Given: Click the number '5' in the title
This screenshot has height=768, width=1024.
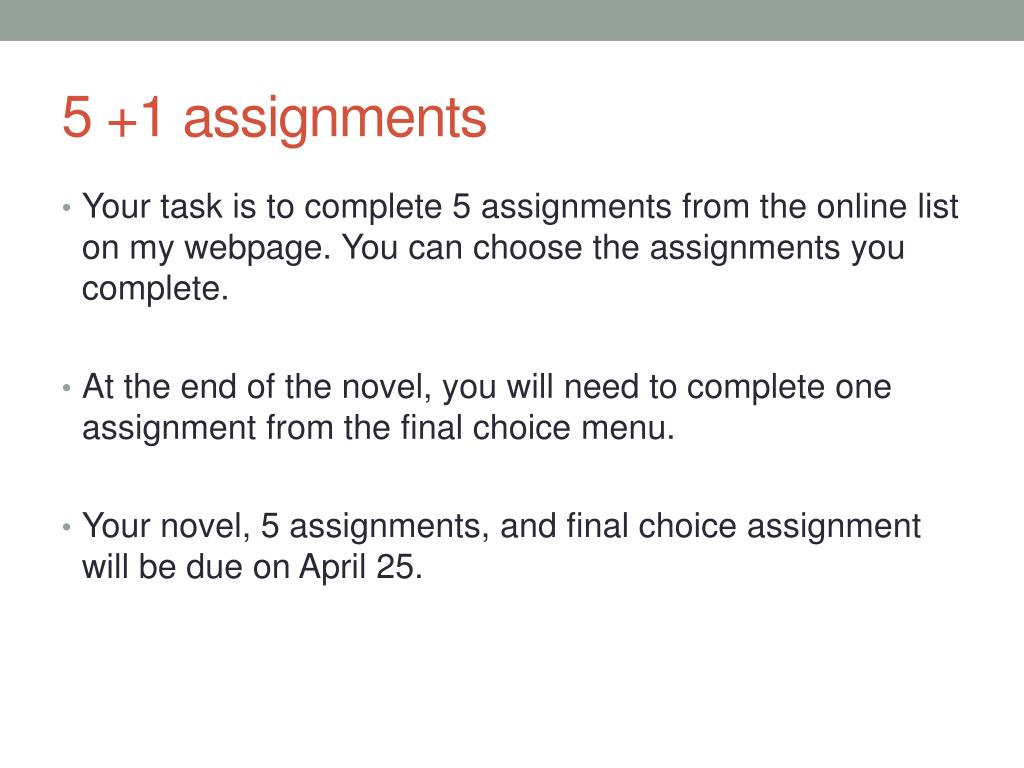Looking at the screenshot, I should click(76, 117).
